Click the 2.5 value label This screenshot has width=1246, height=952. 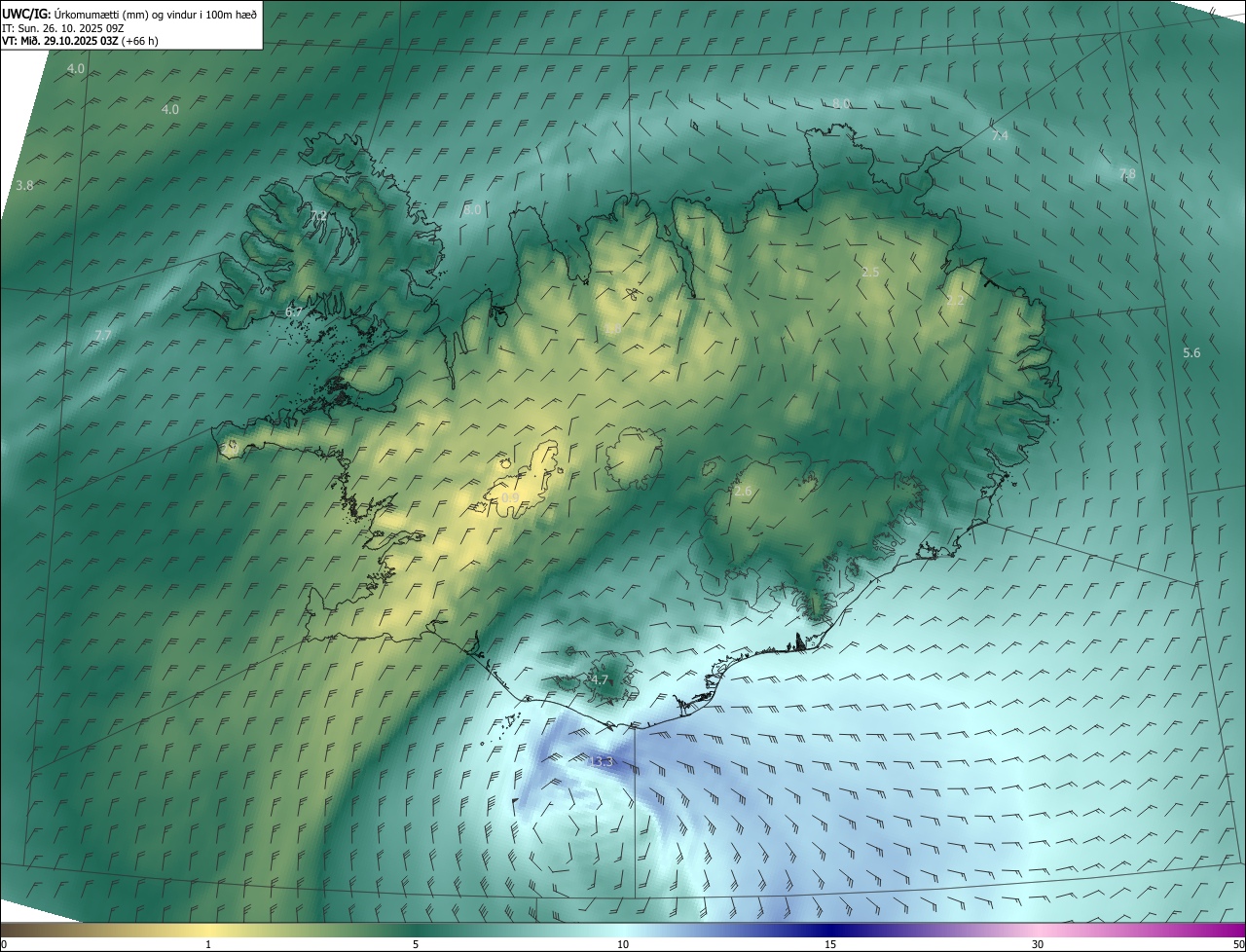[x=870, y=273]
